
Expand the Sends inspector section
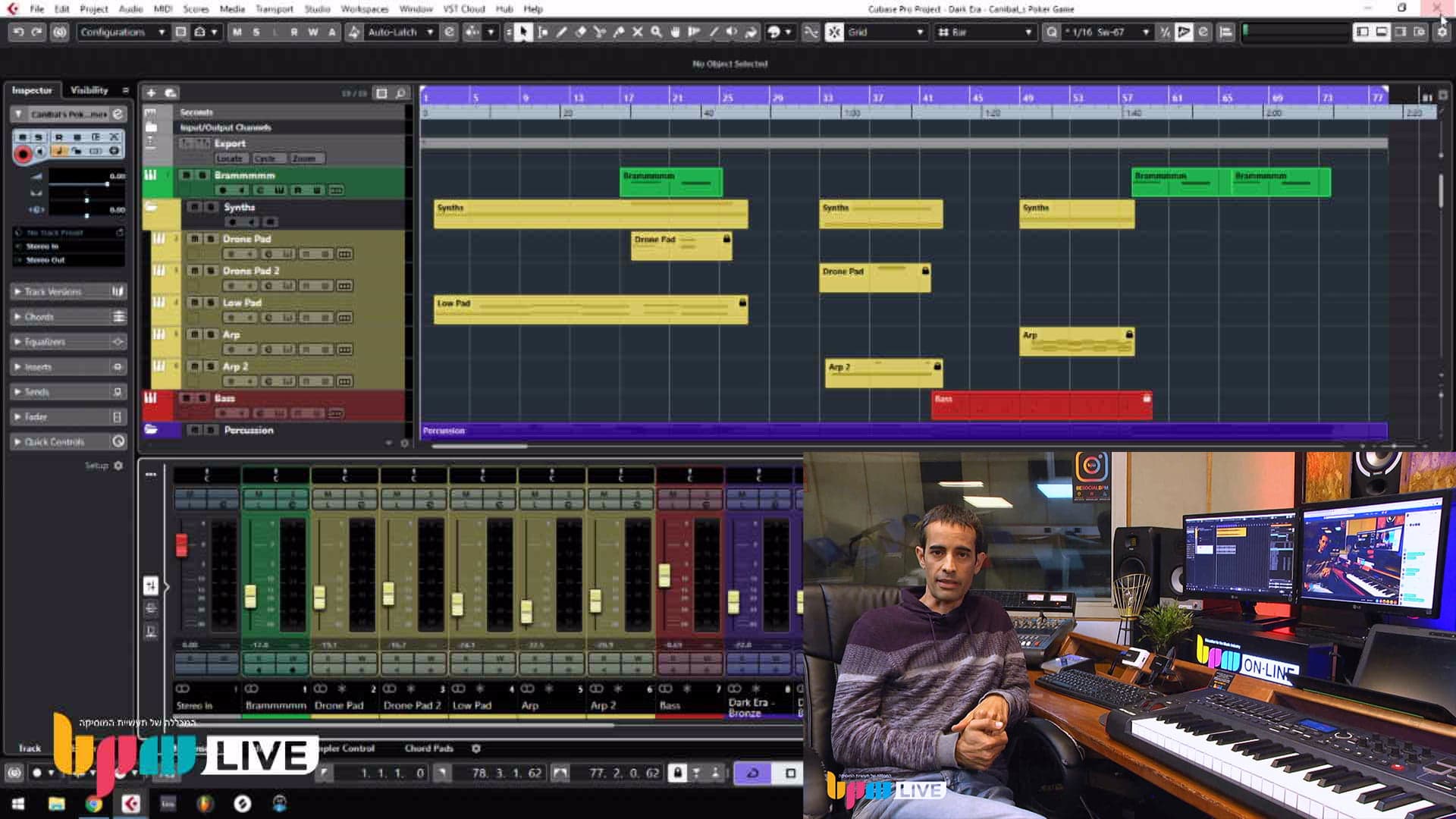coord(68,391)
